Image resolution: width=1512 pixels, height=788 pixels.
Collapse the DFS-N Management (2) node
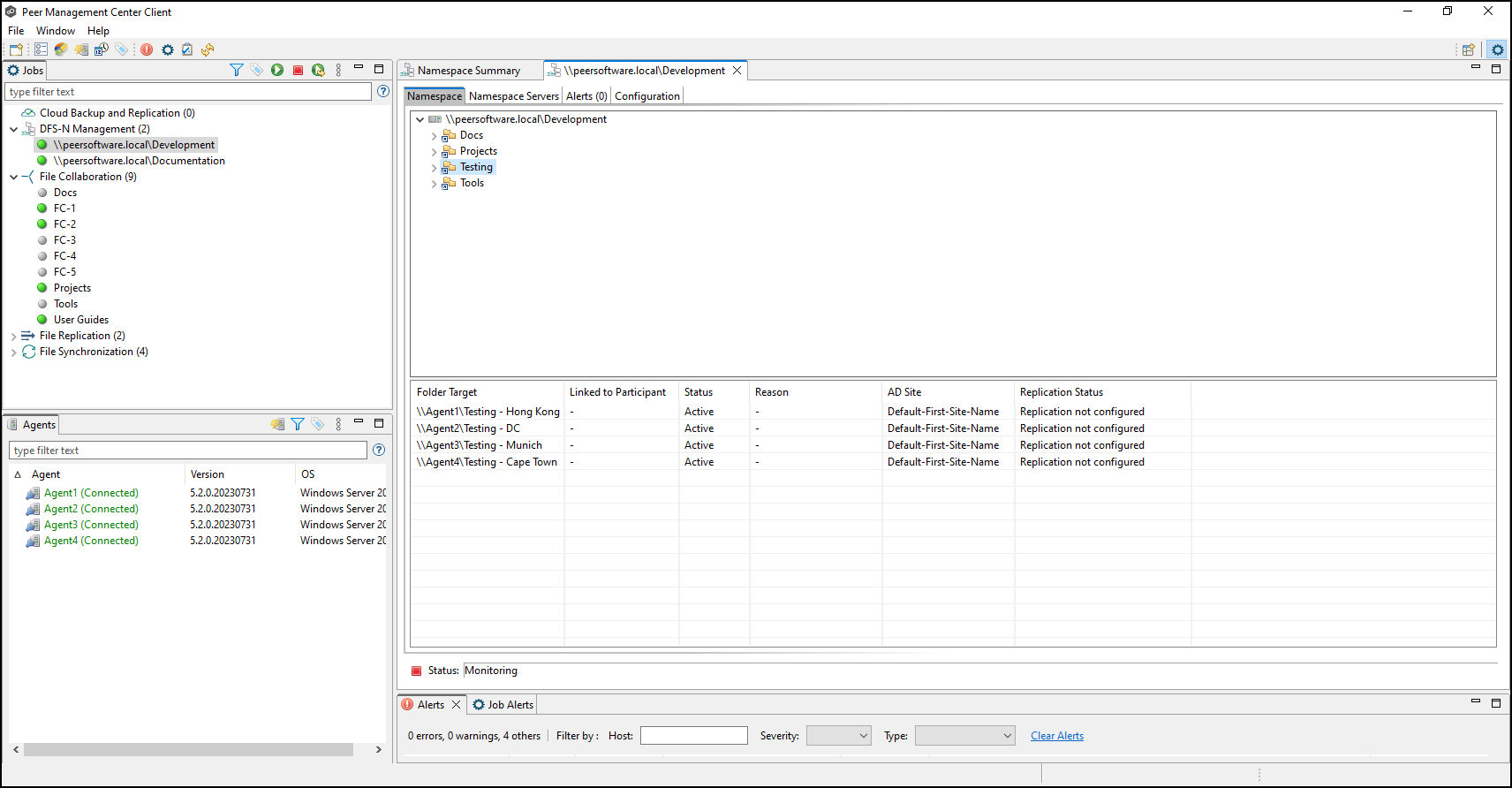pyautogui.click(x=13, y=129)
